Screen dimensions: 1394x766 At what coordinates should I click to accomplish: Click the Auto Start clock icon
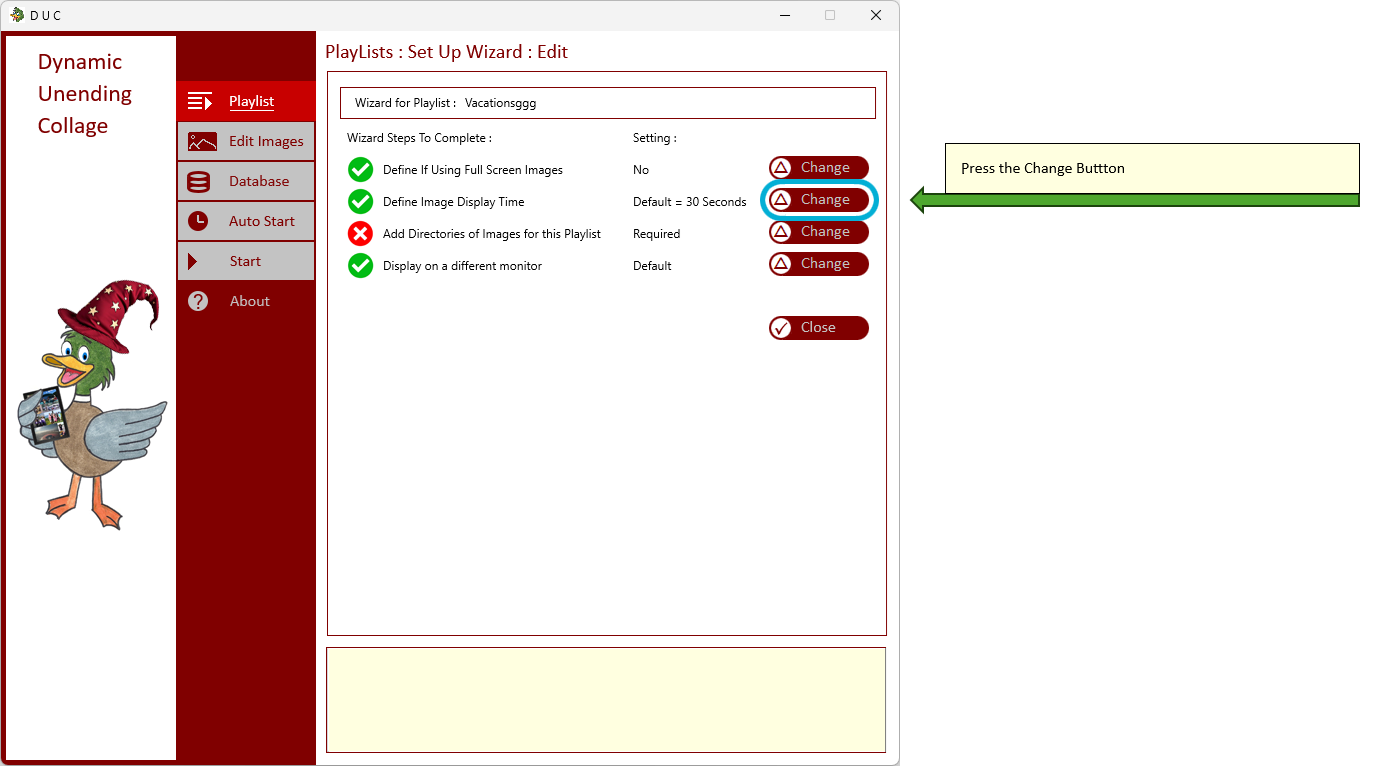coord(198,221)
